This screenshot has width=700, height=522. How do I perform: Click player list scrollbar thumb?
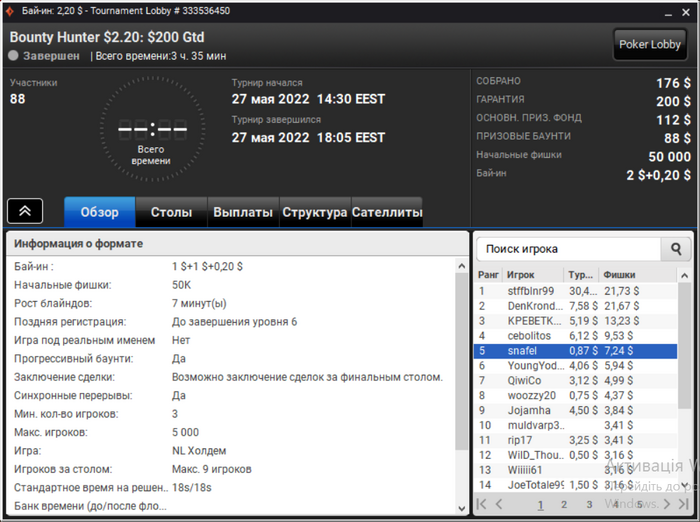click(684, 346)
